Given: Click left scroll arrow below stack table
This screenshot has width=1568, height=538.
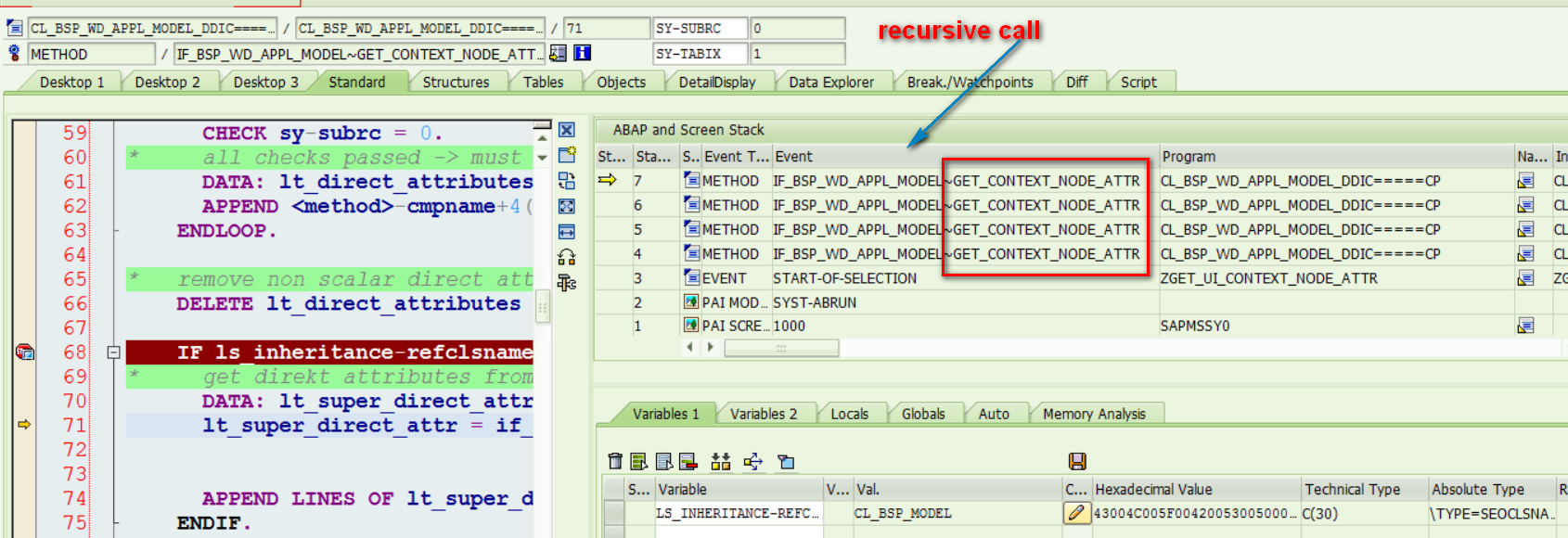Looking at the screenshot, I should tap(689, 347).
